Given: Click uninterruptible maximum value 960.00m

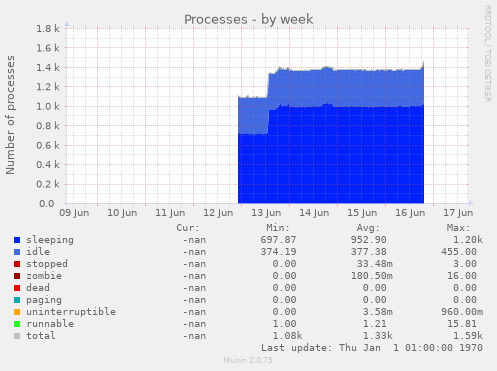Looking at the screenshot, I should 462,312.
